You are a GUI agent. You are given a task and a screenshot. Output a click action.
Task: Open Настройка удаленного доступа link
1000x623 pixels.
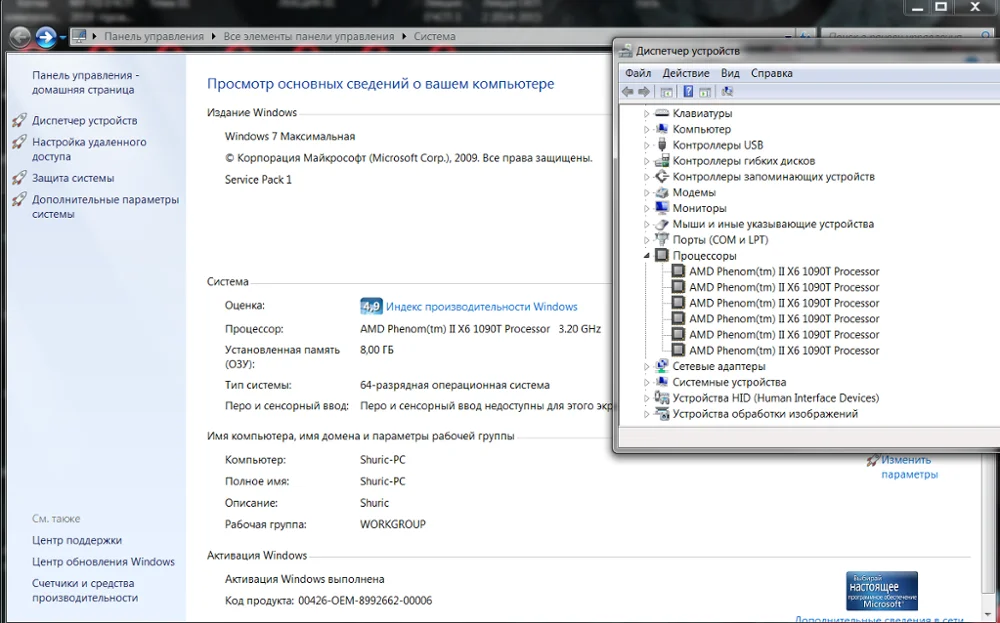[89, 149]
